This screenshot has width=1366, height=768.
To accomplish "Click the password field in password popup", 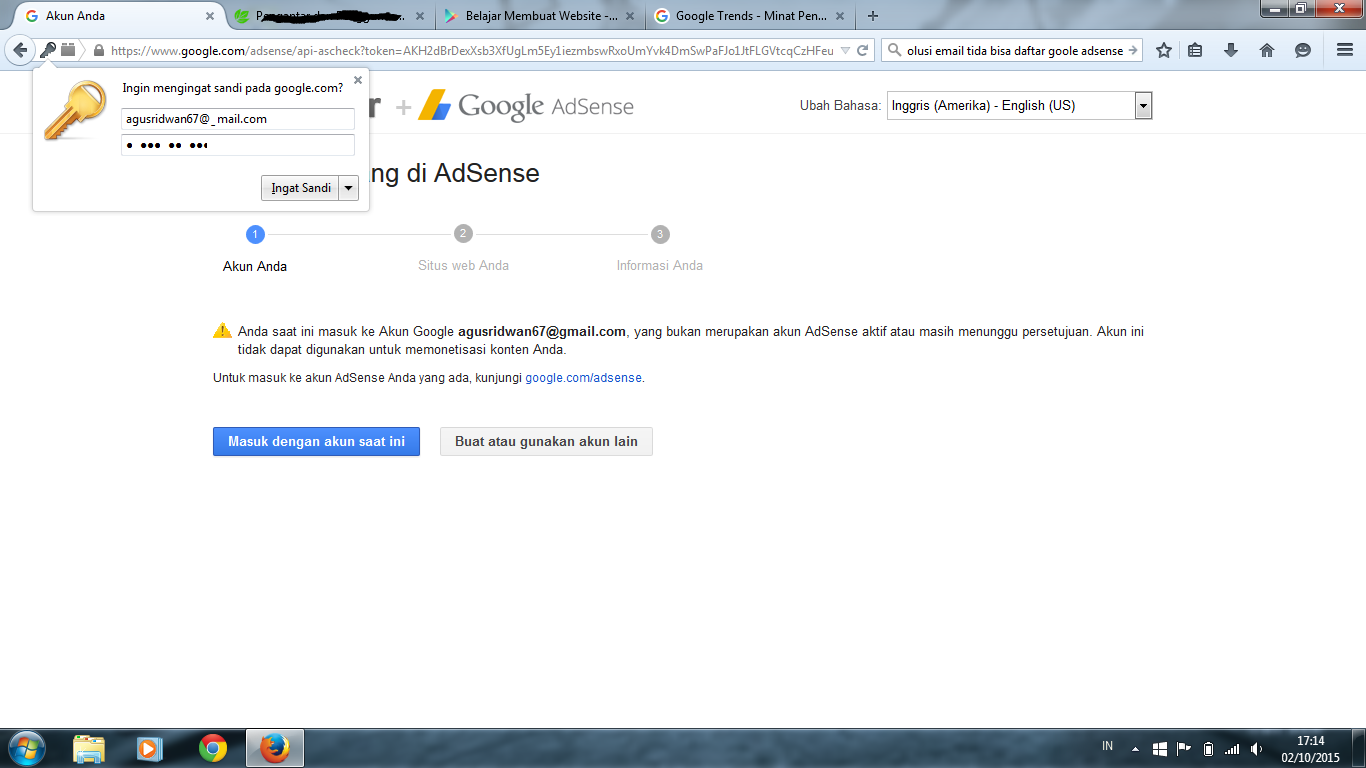I will pyautogui.click(x=238, y=145).
